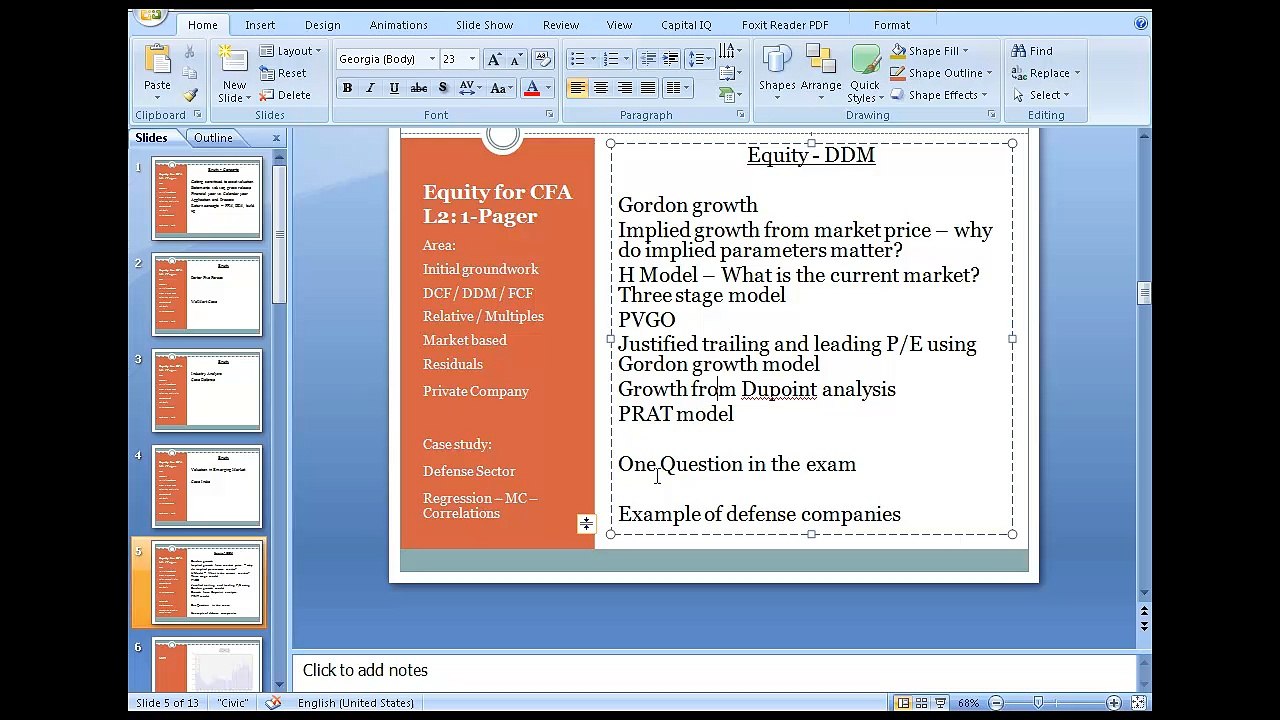Click Find in the Editing group
This screenshot has width=1280, height=720.
coord(1032,51)
